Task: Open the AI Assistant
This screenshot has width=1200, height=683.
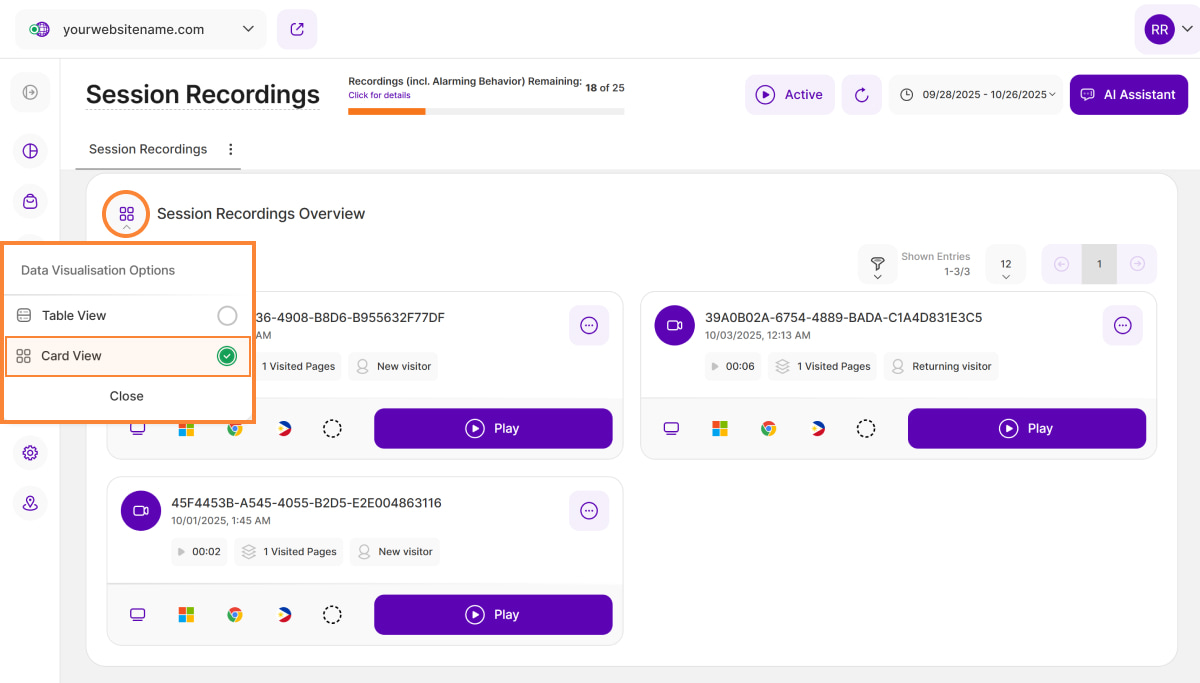Action: (x=1128, y=95)
